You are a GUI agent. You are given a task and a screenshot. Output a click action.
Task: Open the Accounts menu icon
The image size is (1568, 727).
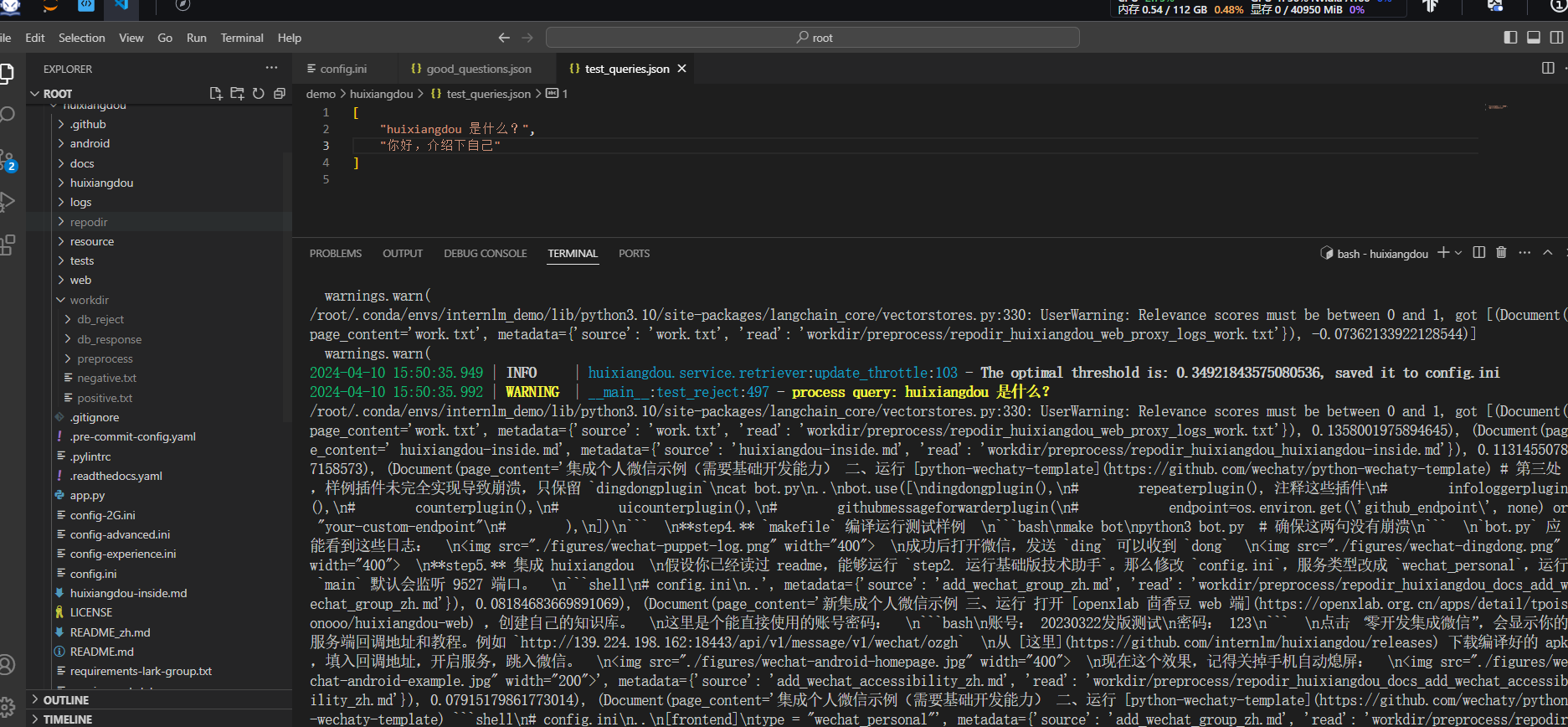pyautogui.click(x=8, y=665)
